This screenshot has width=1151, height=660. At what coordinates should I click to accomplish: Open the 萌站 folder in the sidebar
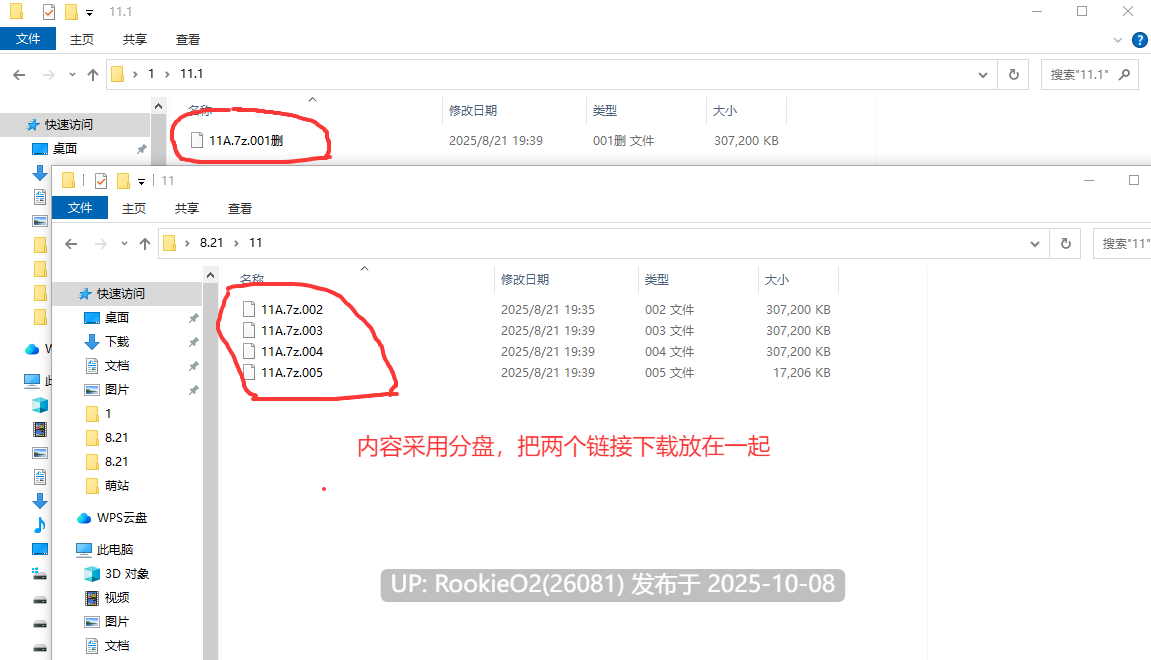click(x=117, y=486)
